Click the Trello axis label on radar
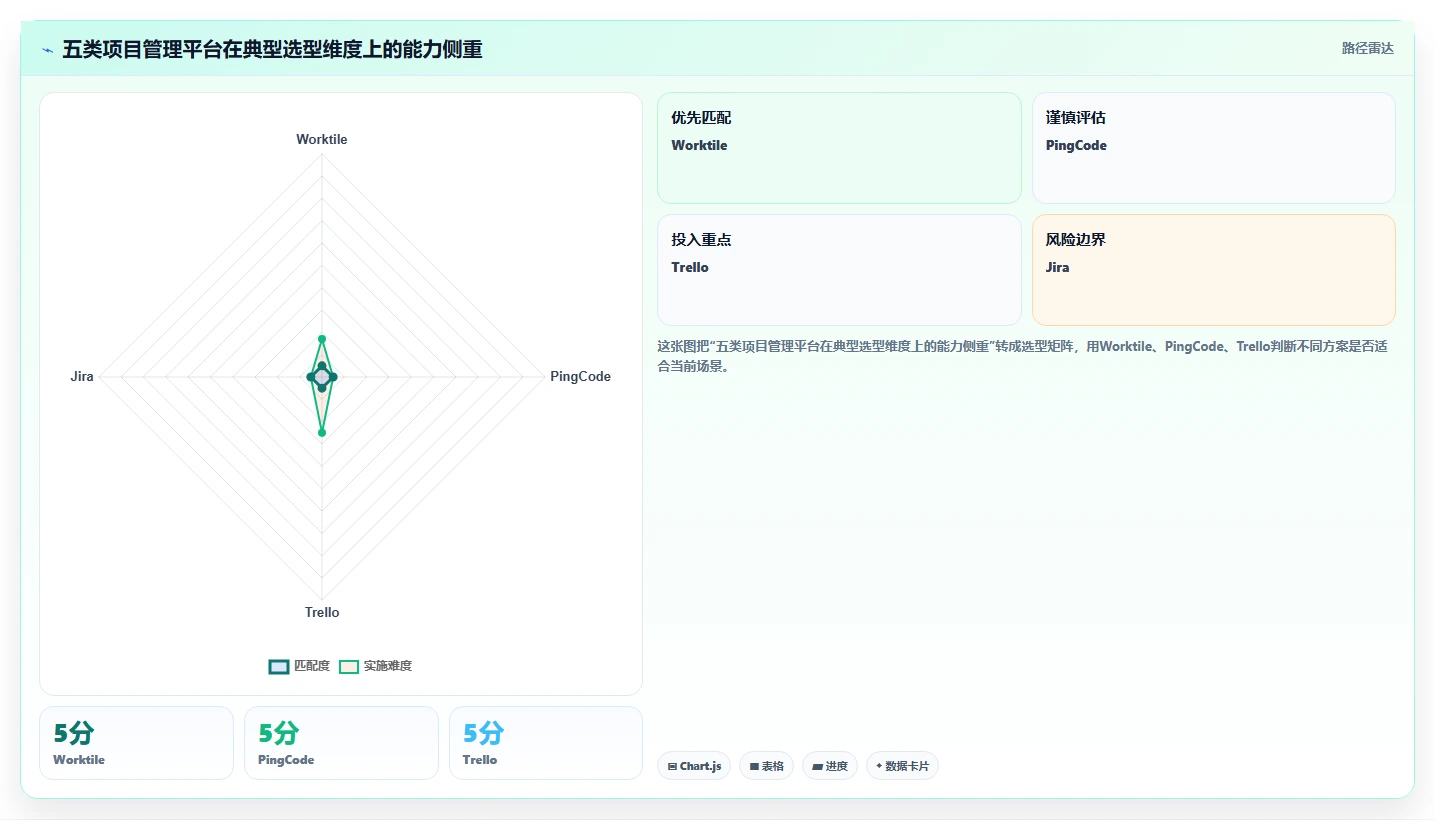 point(322,612)
